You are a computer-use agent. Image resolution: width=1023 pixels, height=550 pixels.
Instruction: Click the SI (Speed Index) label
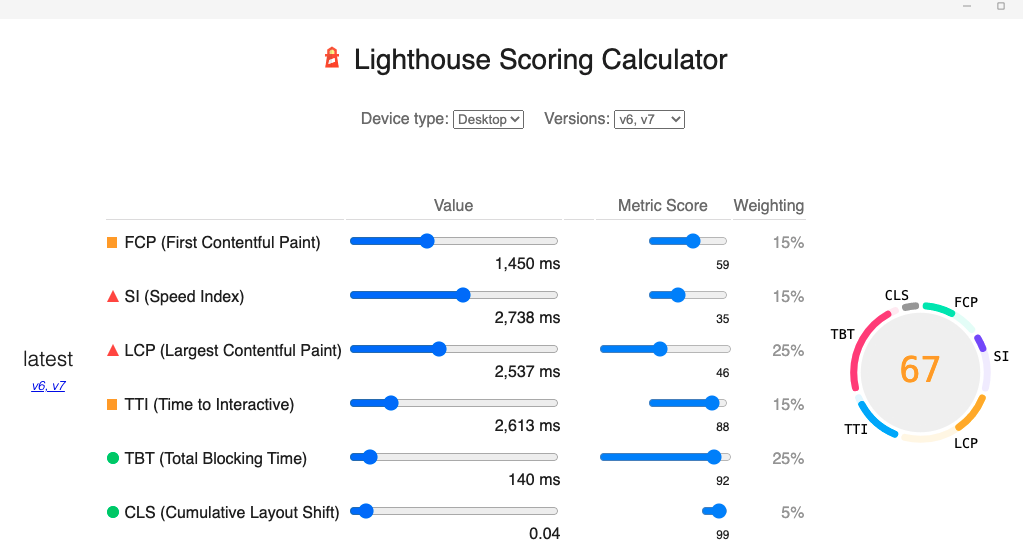click(184, 296)
